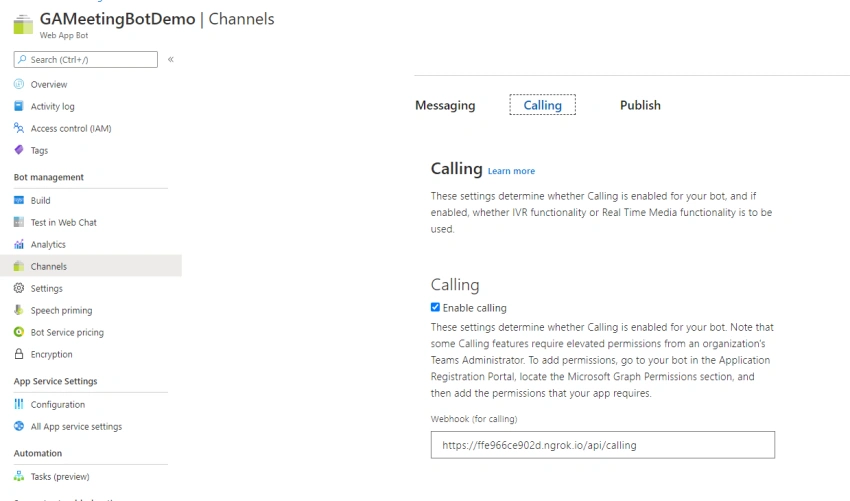Click the 'Enable calling' label text
This screenshot has height=501, width=850.
475,308
